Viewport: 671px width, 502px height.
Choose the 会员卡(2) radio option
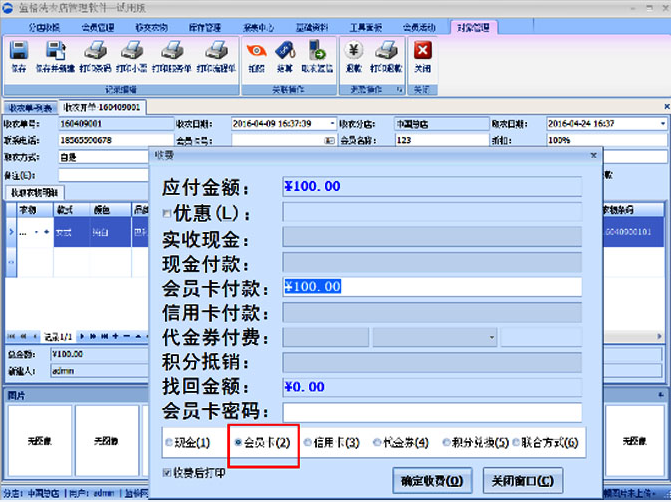237,442
